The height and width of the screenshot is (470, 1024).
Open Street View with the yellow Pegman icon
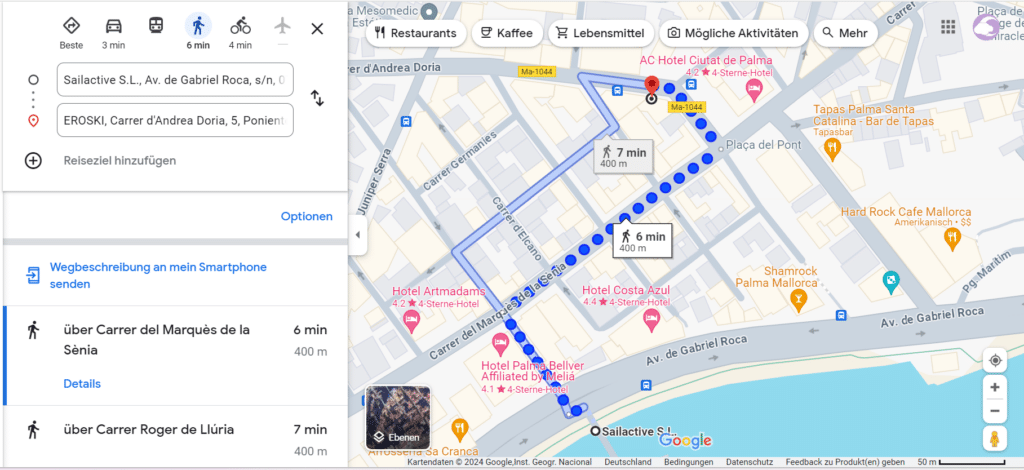coord(995,439)
